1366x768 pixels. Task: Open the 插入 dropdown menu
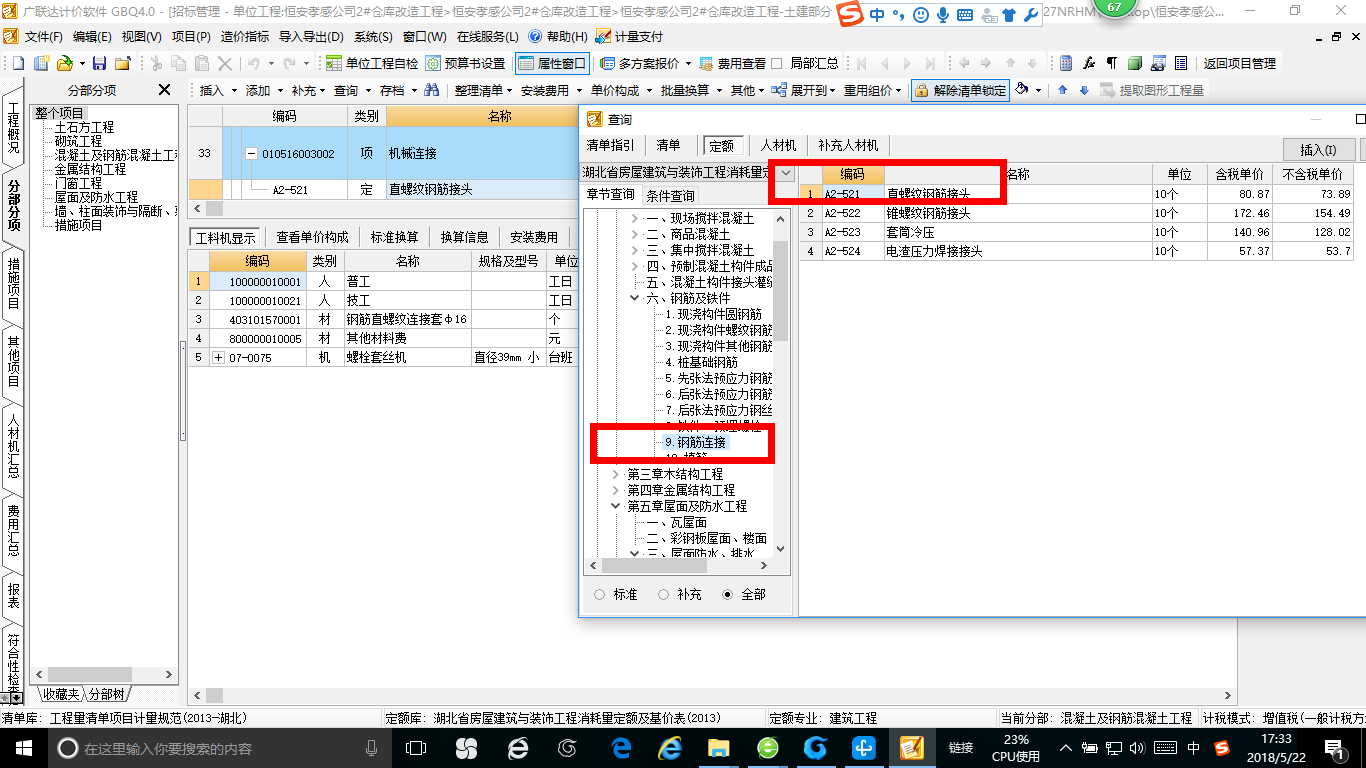pyautogui.click(x=218, y=90)
